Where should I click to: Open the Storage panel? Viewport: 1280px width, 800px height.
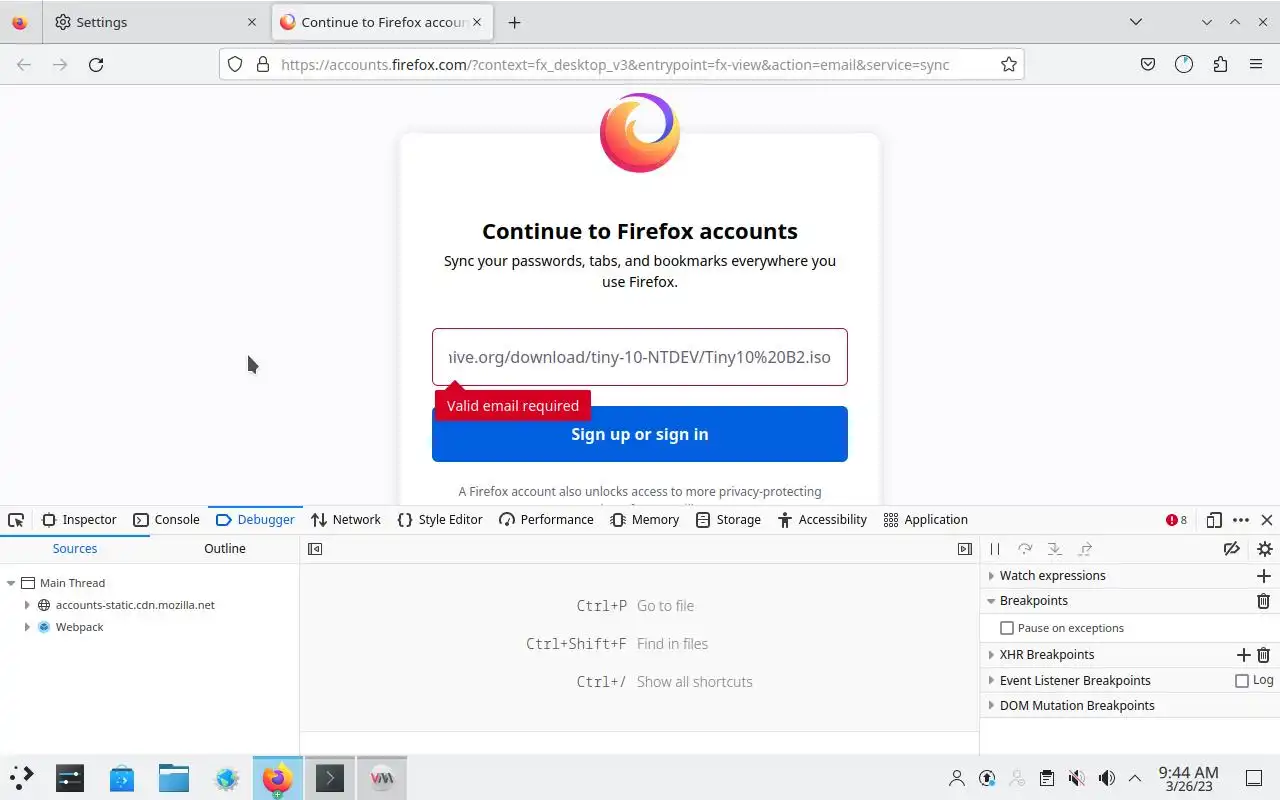[x=728, y=520]
